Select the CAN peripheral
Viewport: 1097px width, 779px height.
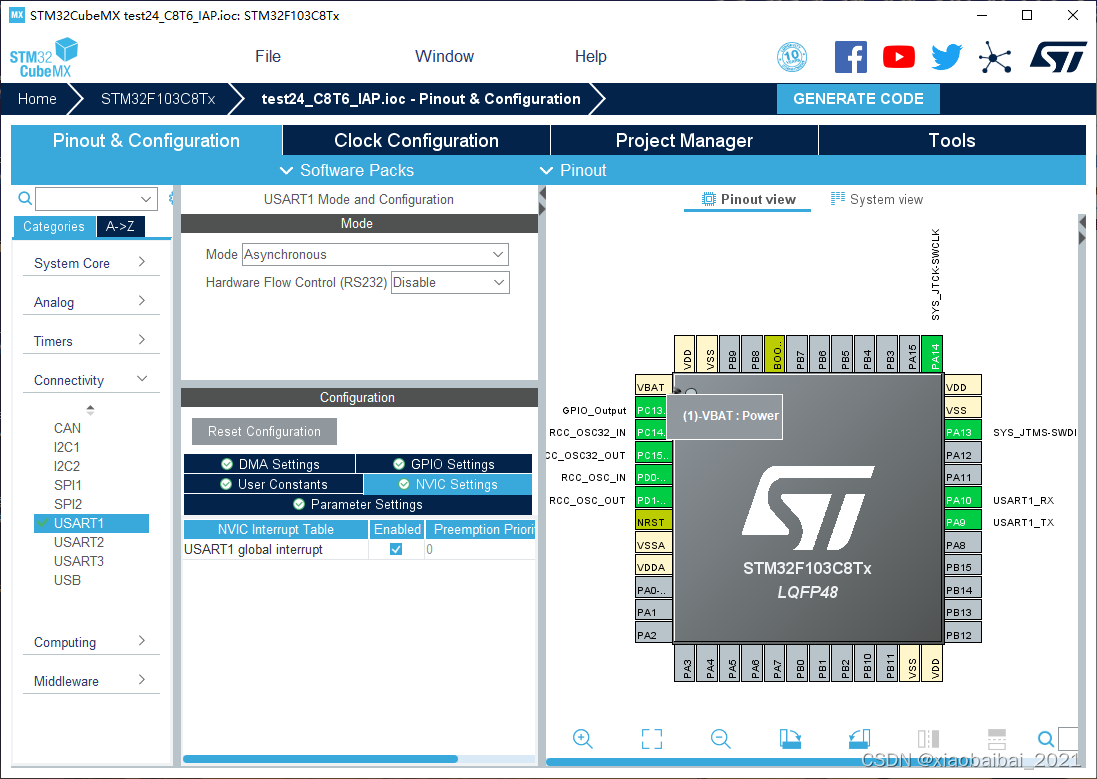(x=67, y=428)
